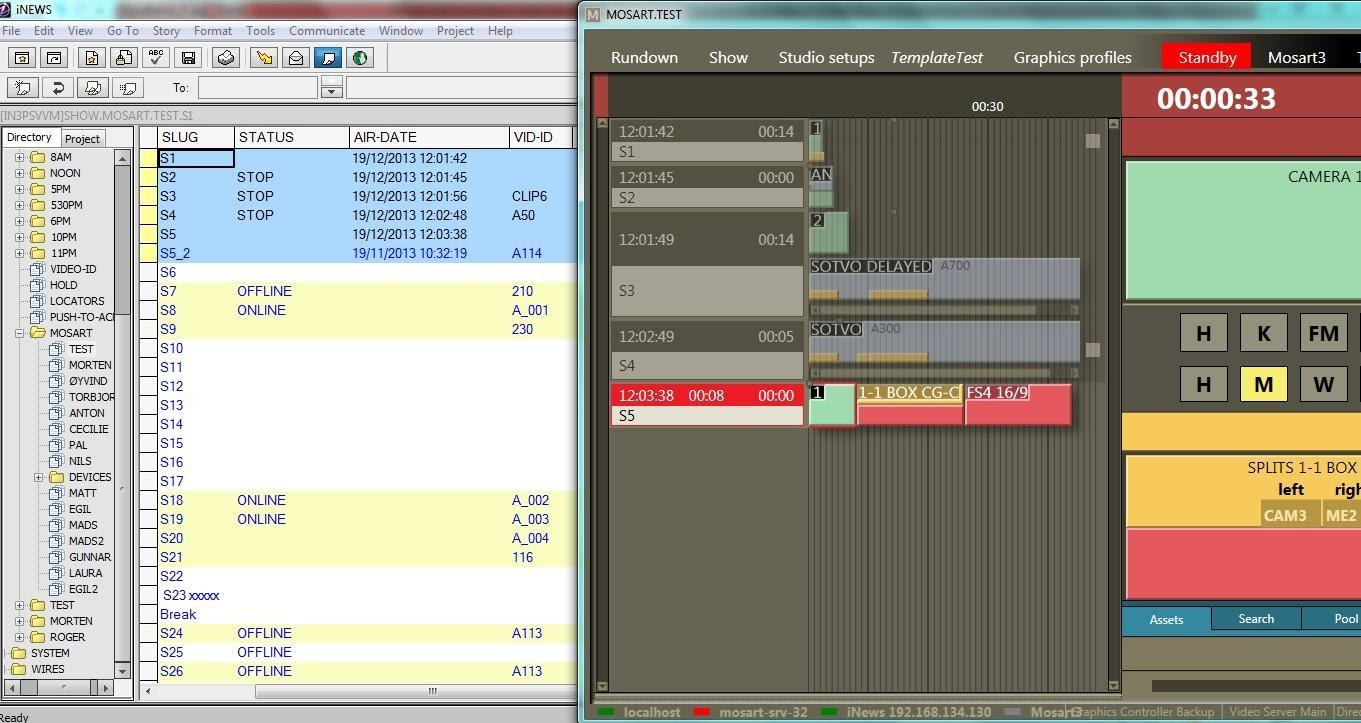
Task: Click the open envelope mail icon
Action: (x=296, y=57)
